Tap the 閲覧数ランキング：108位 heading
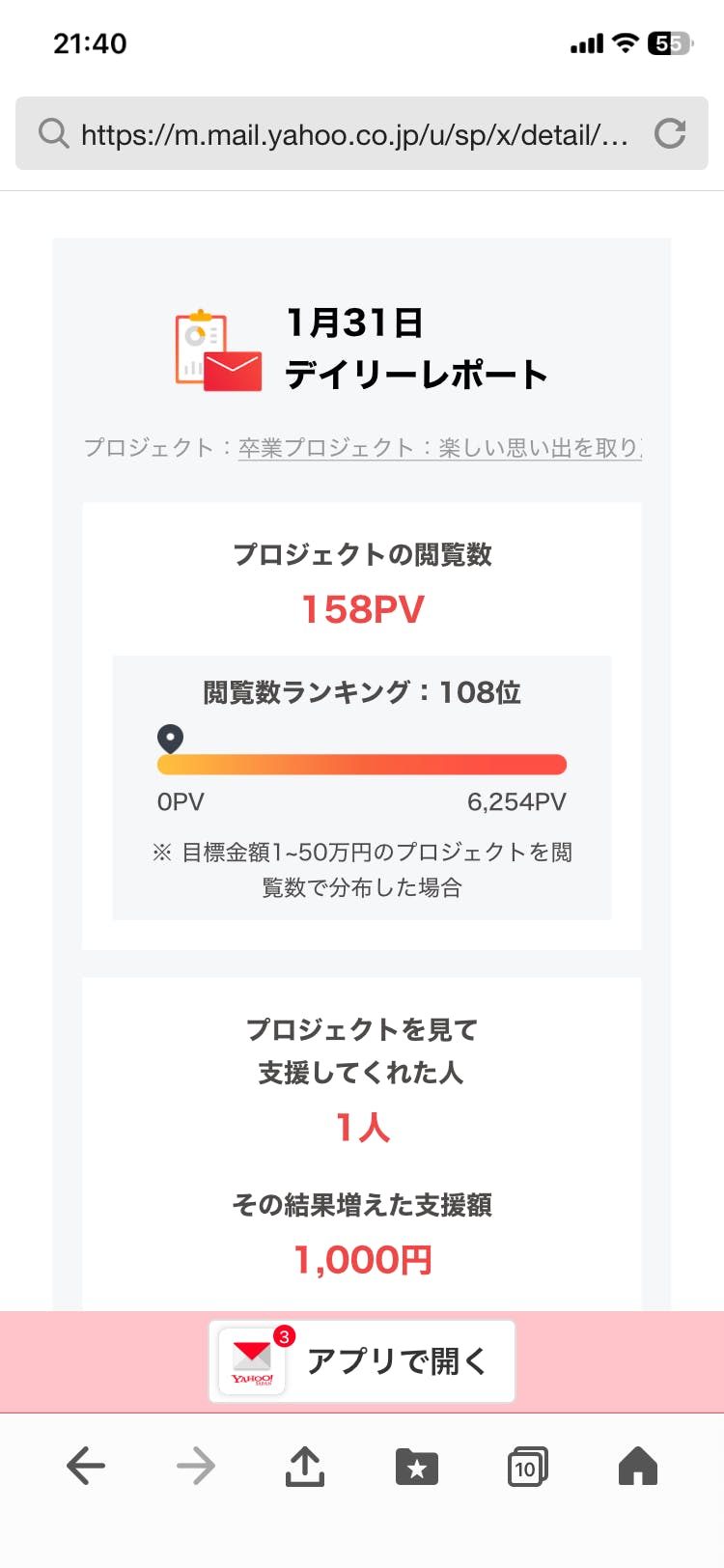Screen dimensions: 724x1568 pyautogui.click(x=362, y=692)
